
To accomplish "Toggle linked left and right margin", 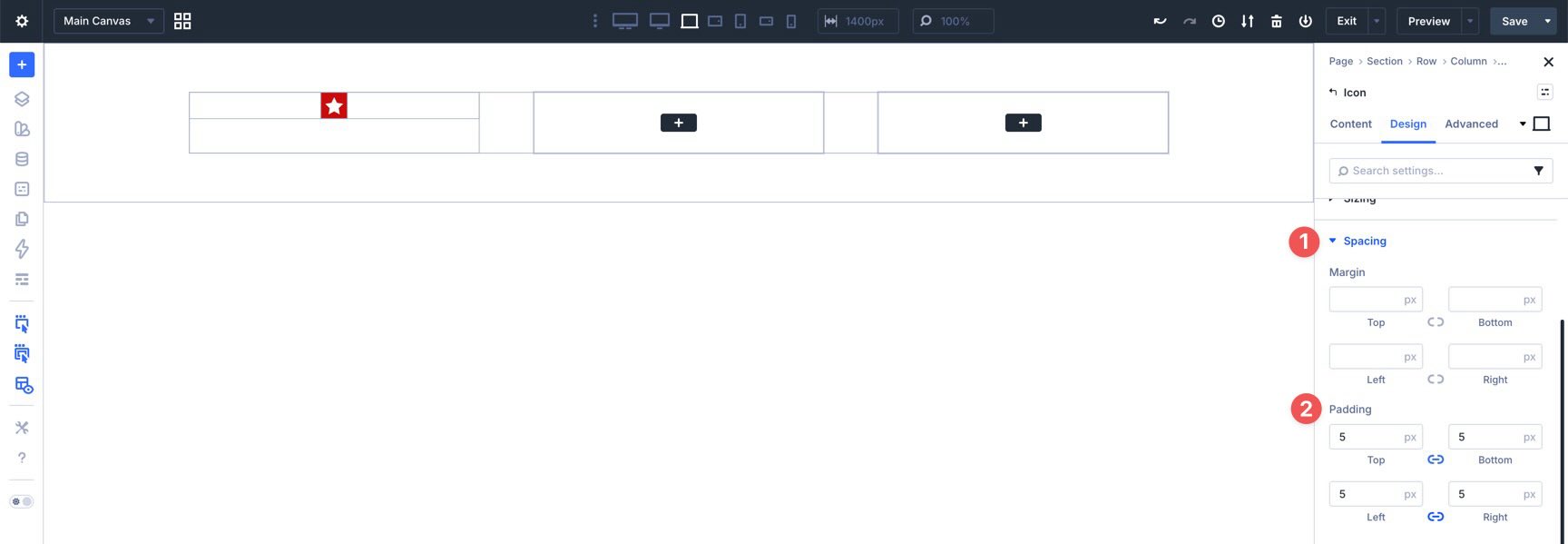I will (x=1436, y=380).
